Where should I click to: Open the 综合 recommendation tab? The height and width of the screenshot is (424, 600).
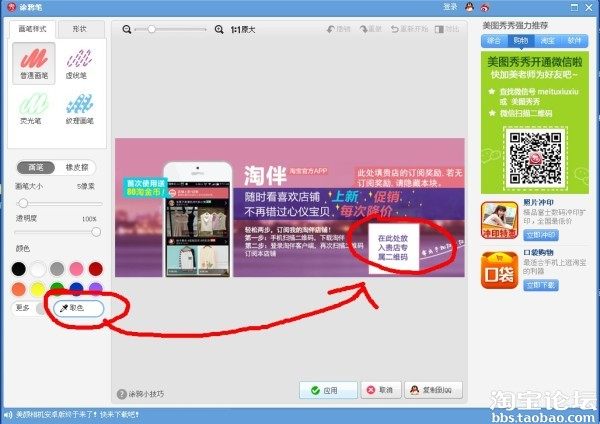[494, 41]
